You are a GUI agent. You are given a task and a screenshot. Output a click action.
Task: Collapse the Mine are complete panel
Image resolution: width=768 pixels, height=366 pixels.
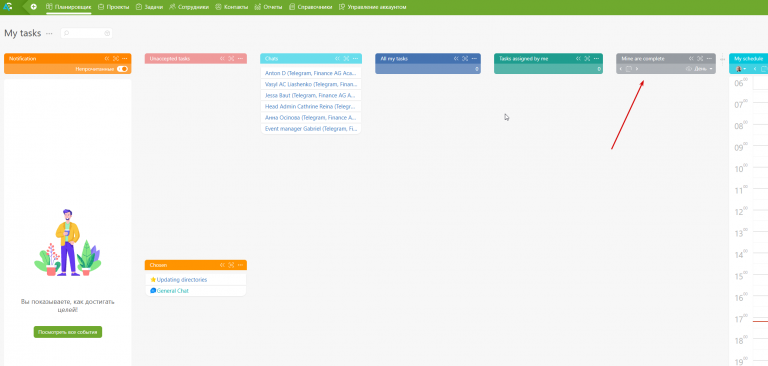click(x=692, y=58)
